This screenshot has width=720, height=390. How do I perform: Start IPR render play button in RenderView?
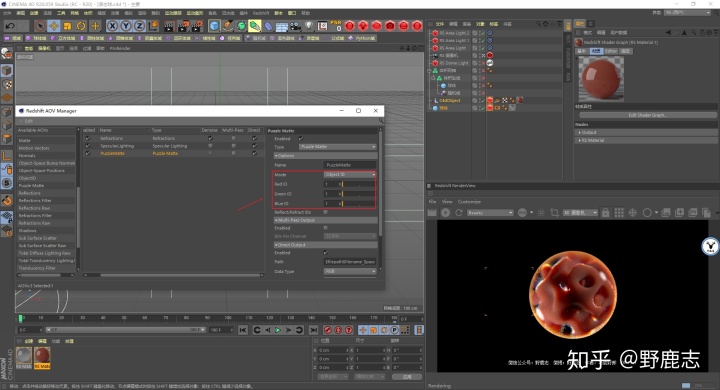(445, 213)
